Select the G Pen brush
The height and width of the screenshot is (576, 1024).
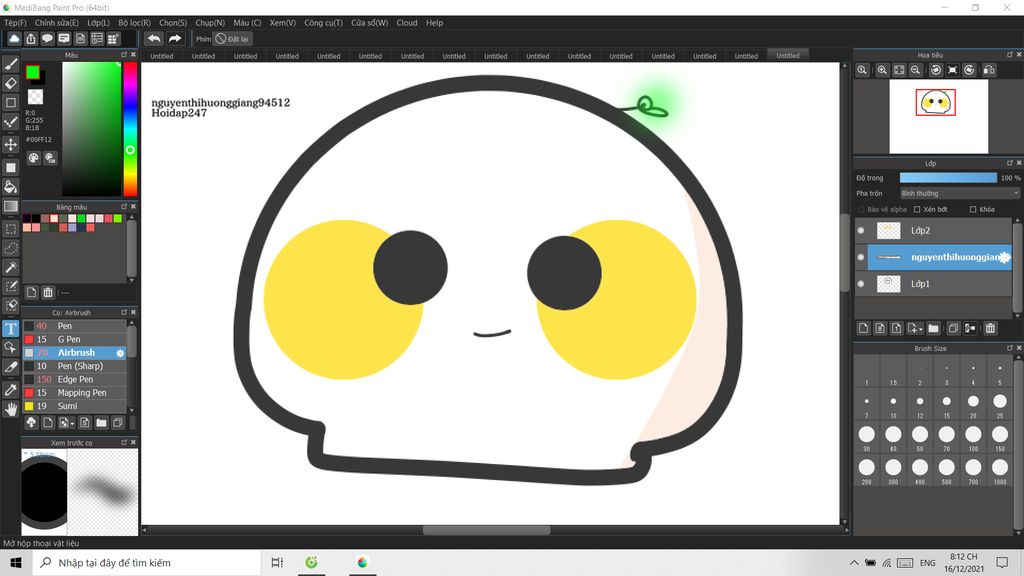pos(74,340)
